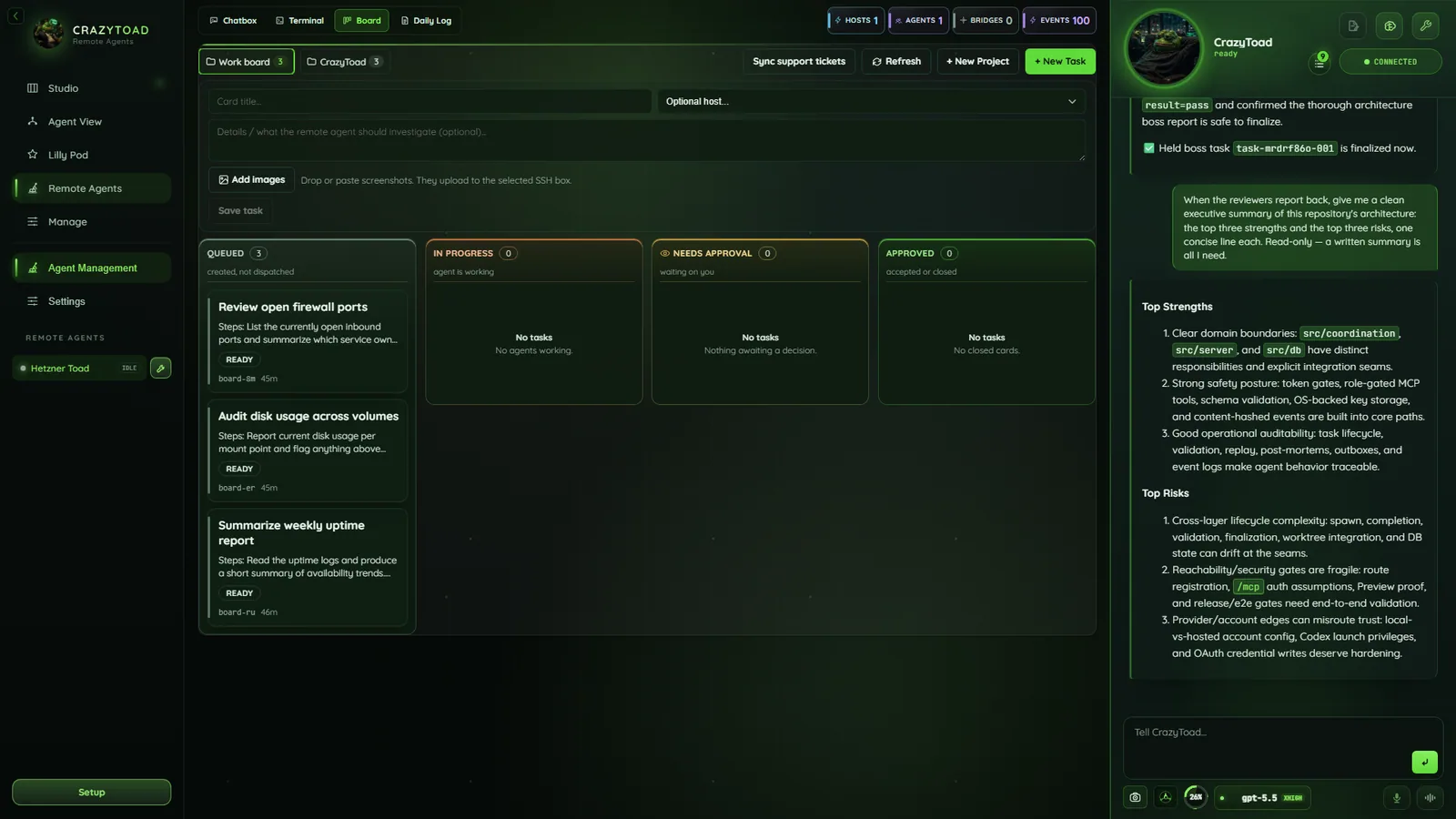This screenshot has width=1456, height=819.
Task: Focus the Card title input field
Action: [430, 101]
